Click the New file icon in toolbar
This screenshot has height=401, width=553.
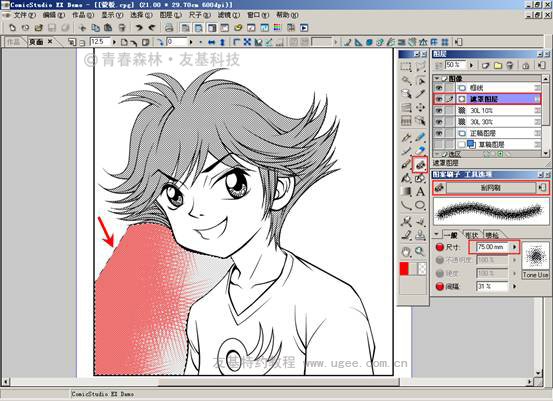12,28
